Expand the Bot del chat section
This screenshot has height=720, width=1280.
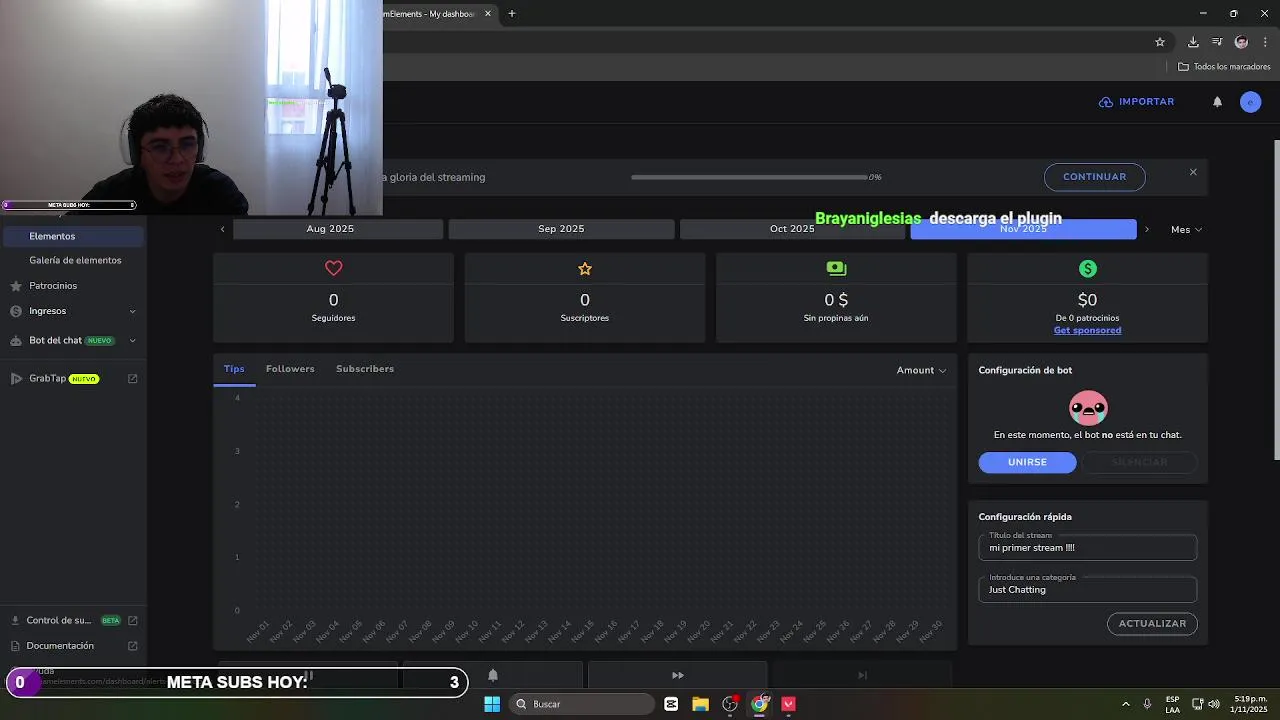click(132, 340)
